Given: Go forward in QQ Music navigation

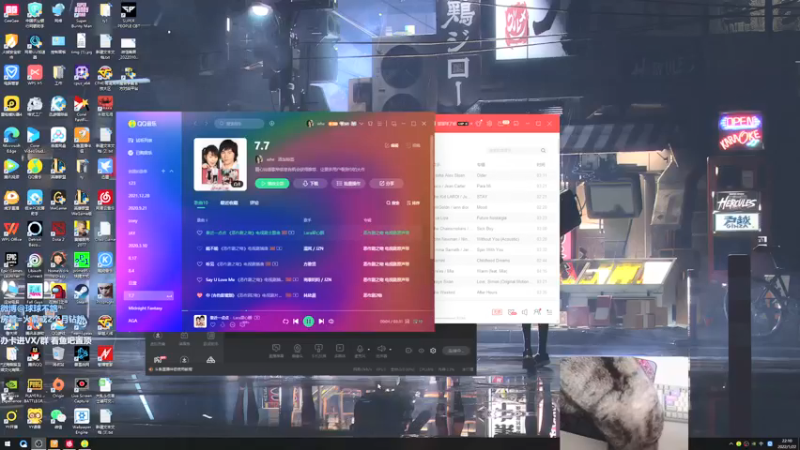Looking at the screenshot, I should pyautogui.click(x=206, y=123).
